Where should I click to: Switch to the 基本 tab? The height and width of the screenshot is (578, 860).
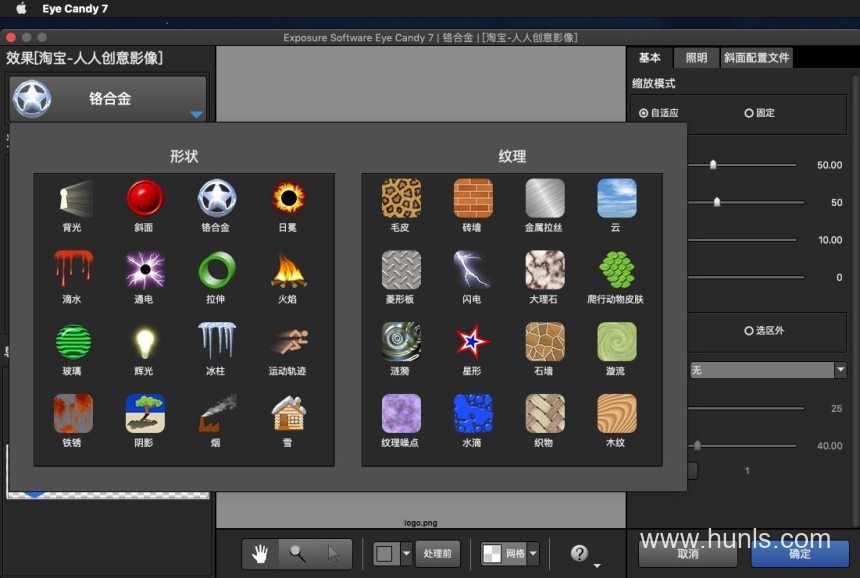(650, 58)
